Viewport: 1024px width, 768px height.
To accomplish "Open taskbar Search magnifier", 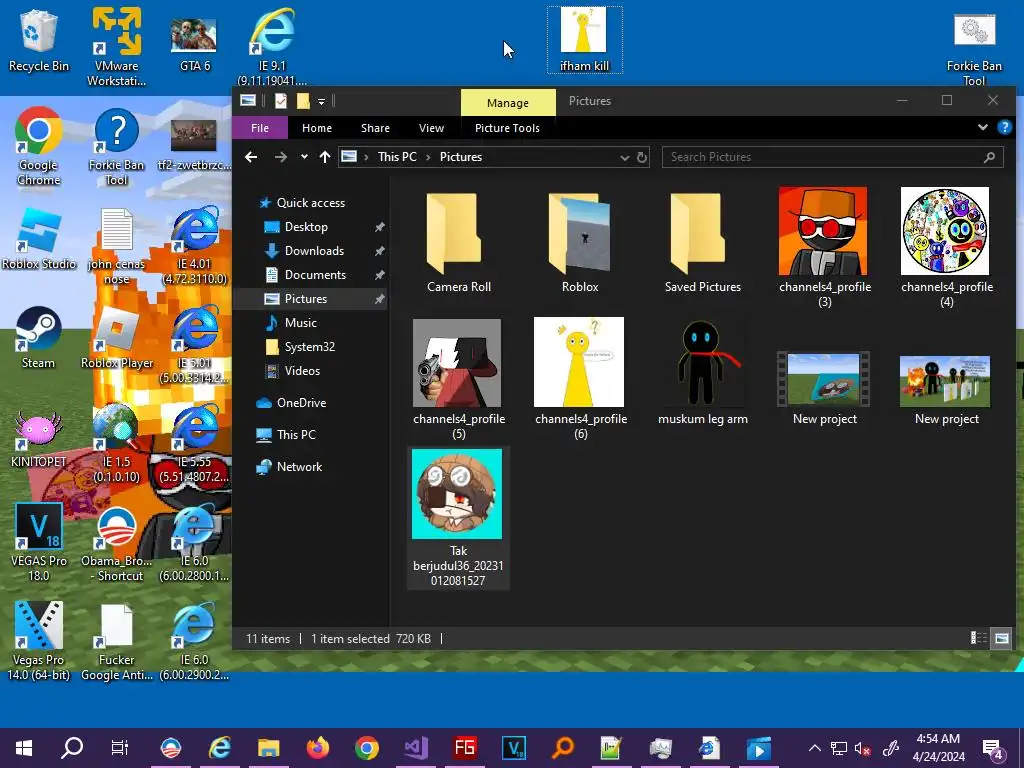I will tap(72, 748).
